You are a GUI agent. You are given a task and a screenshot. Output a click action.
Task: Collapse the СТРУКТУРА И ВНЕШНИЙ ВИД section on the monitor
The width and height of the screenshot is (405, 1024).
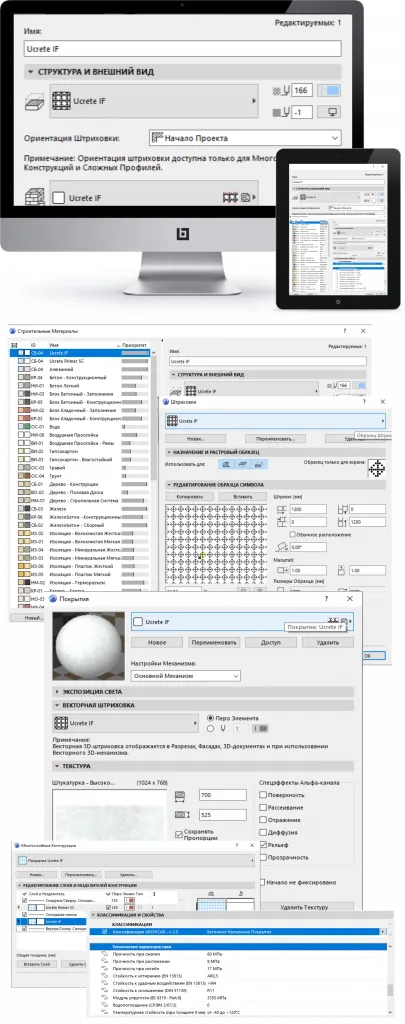pos(30,71)
